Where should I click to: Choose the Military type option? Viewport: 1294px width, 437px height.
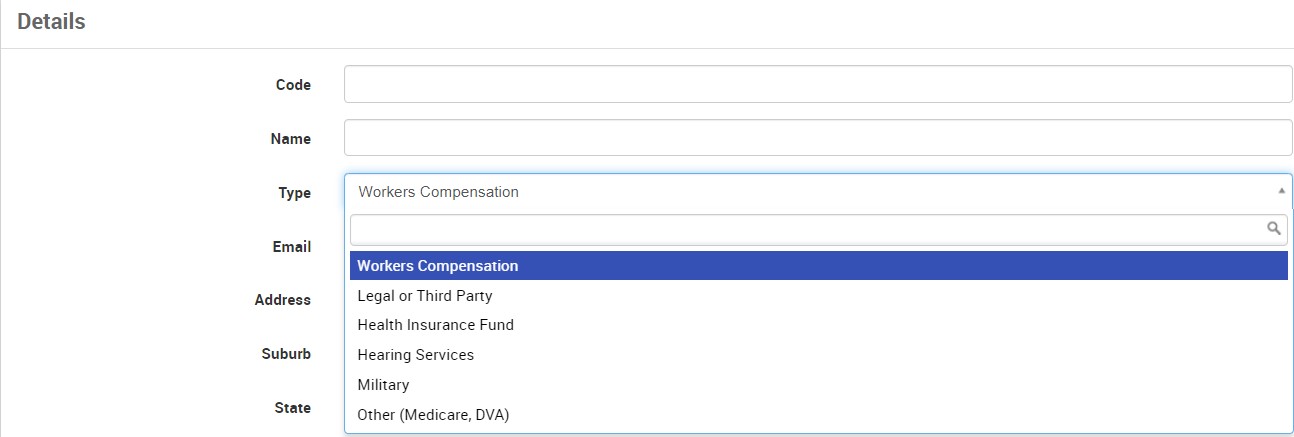click(383, 385)
